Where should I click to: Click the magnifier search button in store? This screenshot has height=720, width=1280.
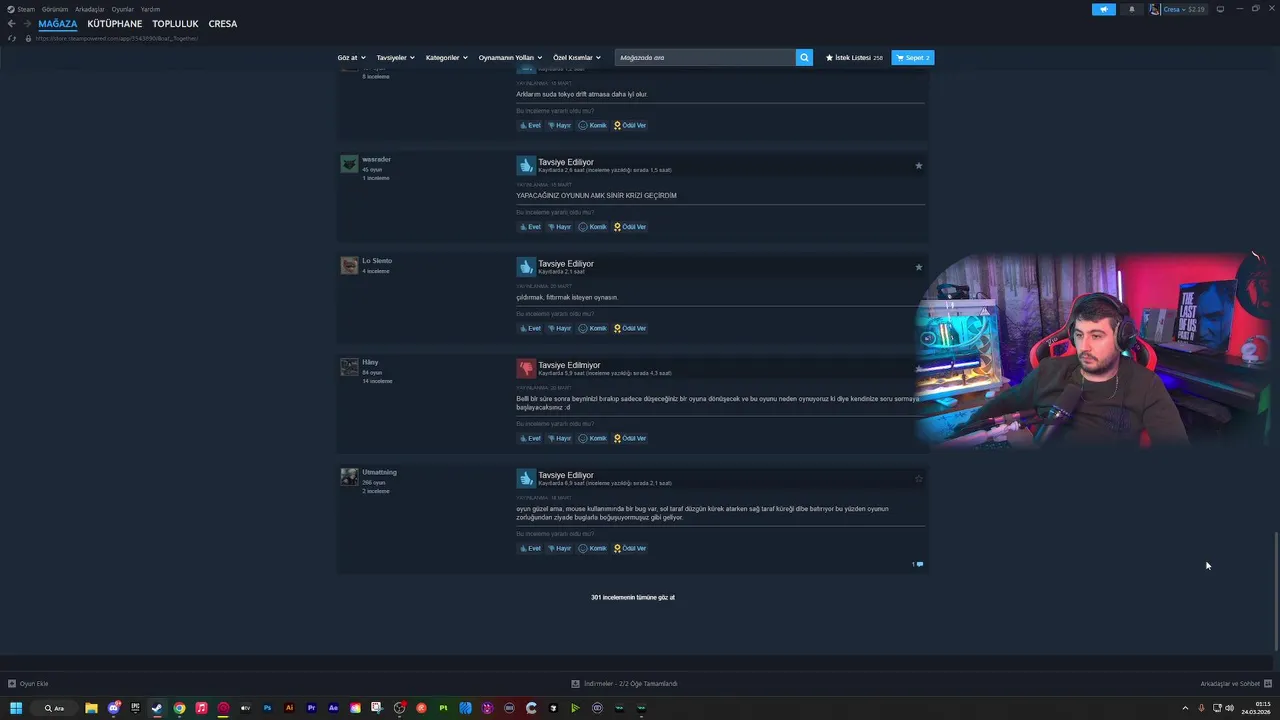pos(804,57)
